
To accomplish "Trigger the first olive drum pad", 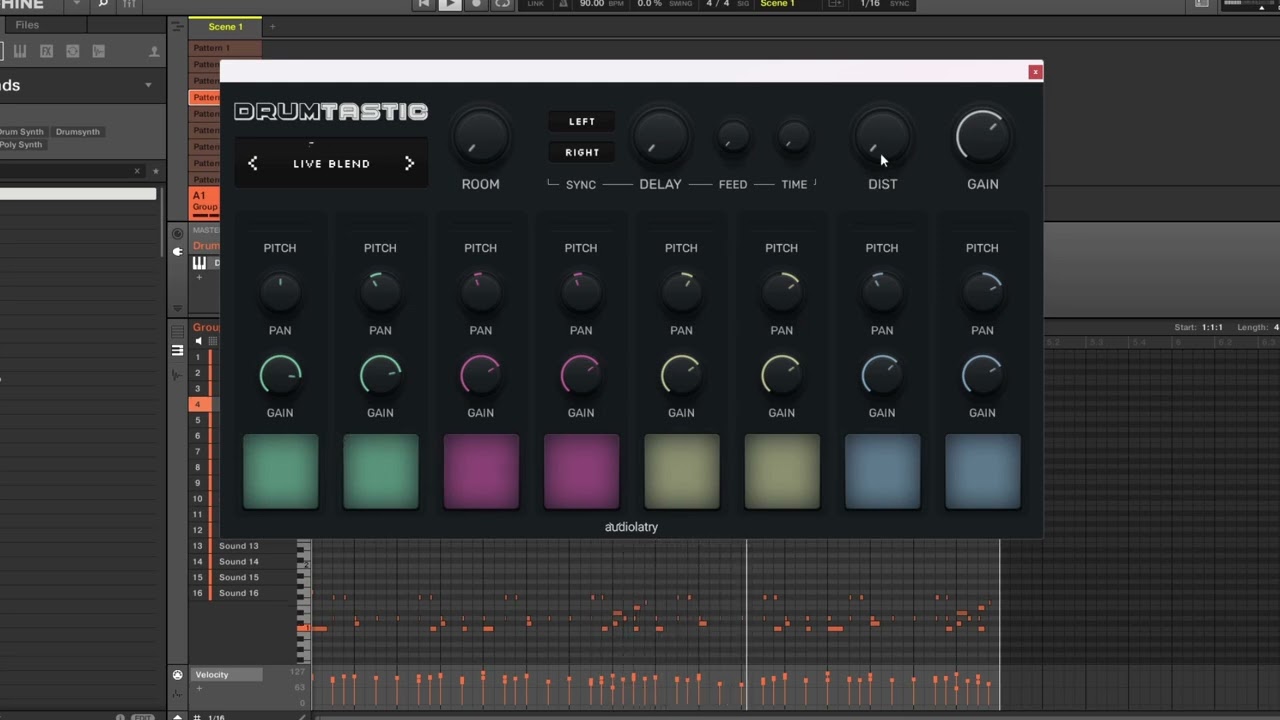I will click(681, 472).
